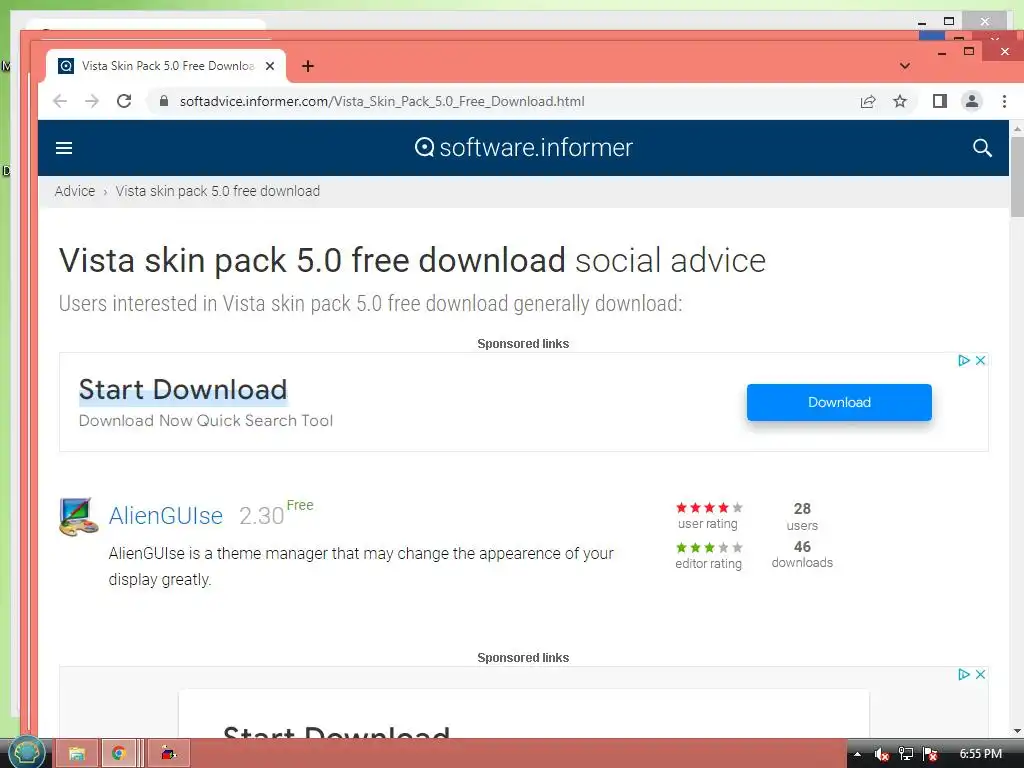Click Download Now Quick Search Tool text

pyautogui.click(x=206, y=421)
